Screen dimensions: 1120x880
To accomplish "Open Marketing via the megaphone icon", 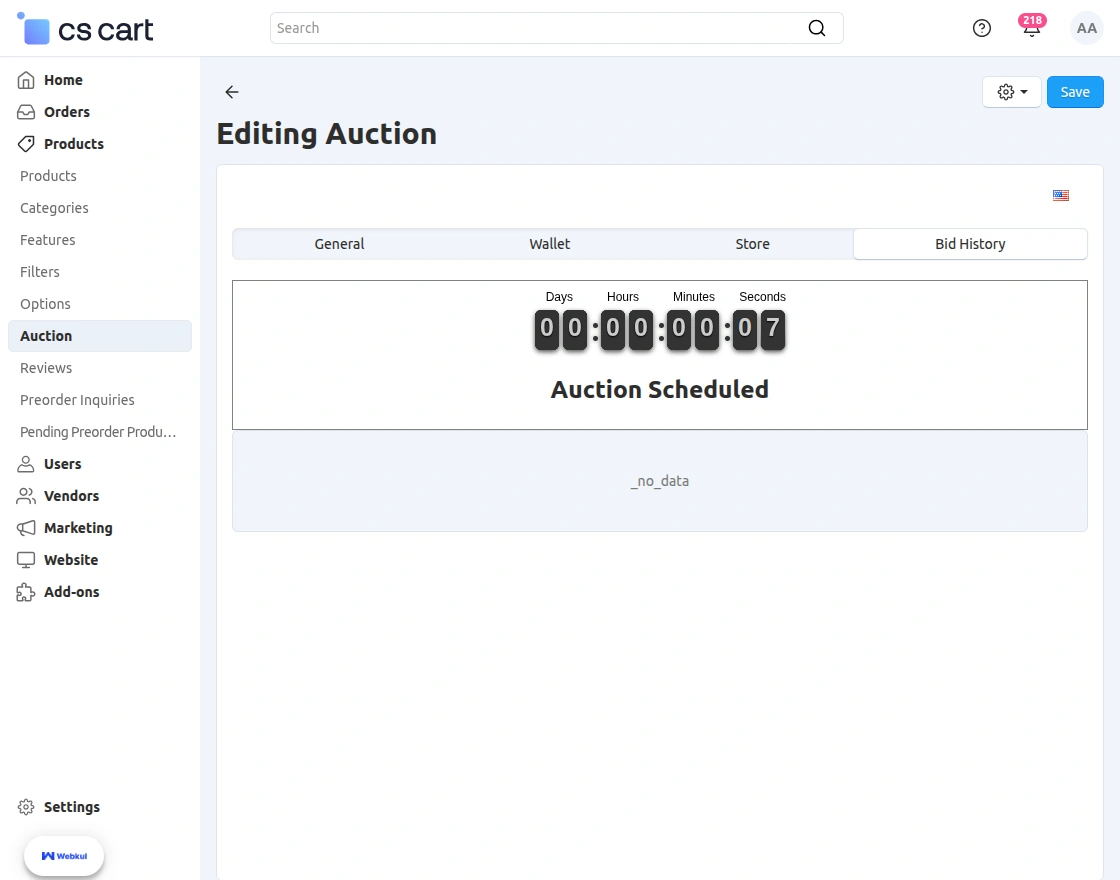I will 25,528.
